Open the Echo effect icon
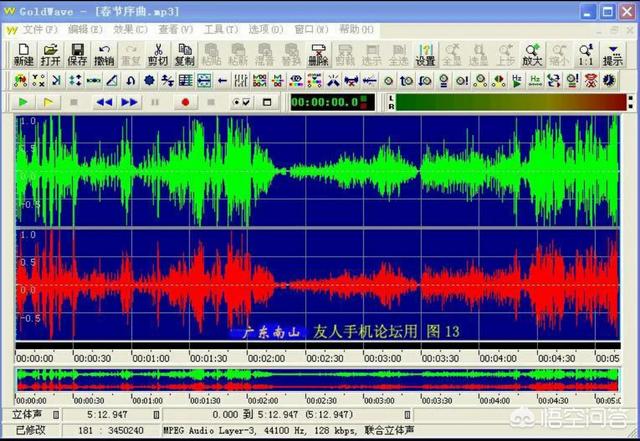Screen dimensions: 640x441 pos(57,80)
